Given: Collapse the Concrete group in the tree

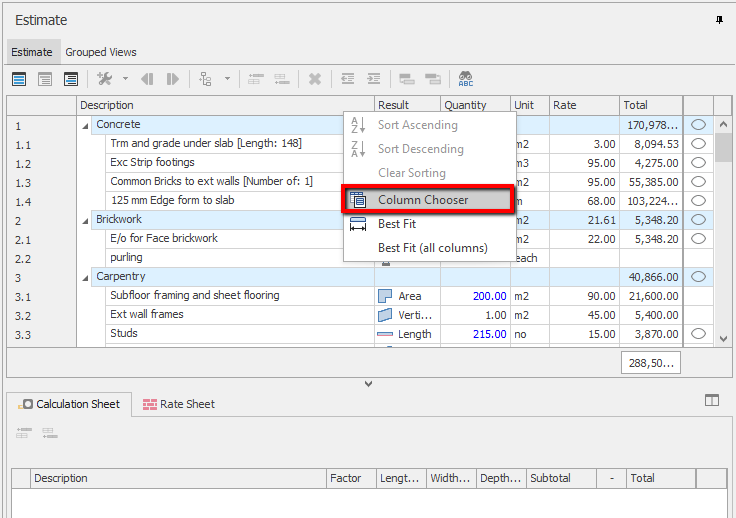Looking at the screenshot, I should click(85, 125).
